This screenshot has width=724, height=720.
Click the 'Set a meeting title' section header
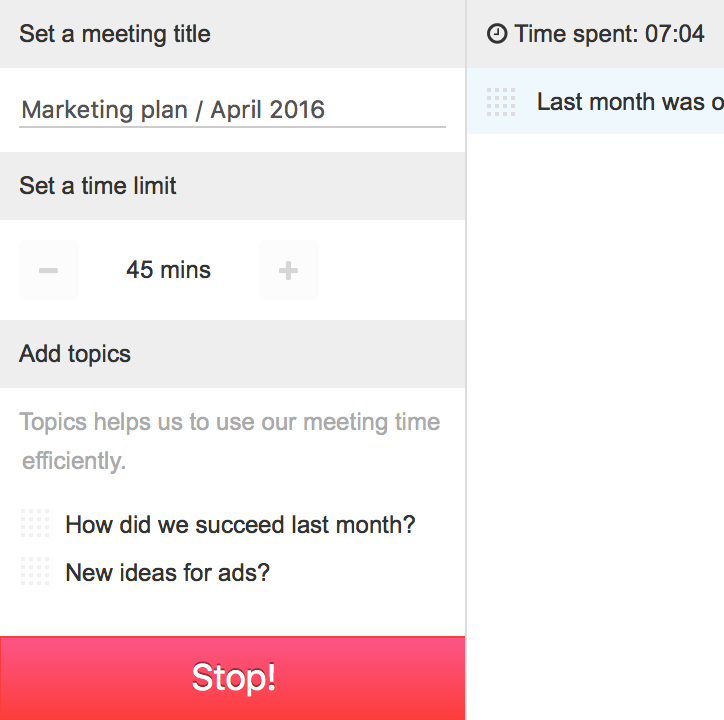pyautogui.click(x=233, y=34)
